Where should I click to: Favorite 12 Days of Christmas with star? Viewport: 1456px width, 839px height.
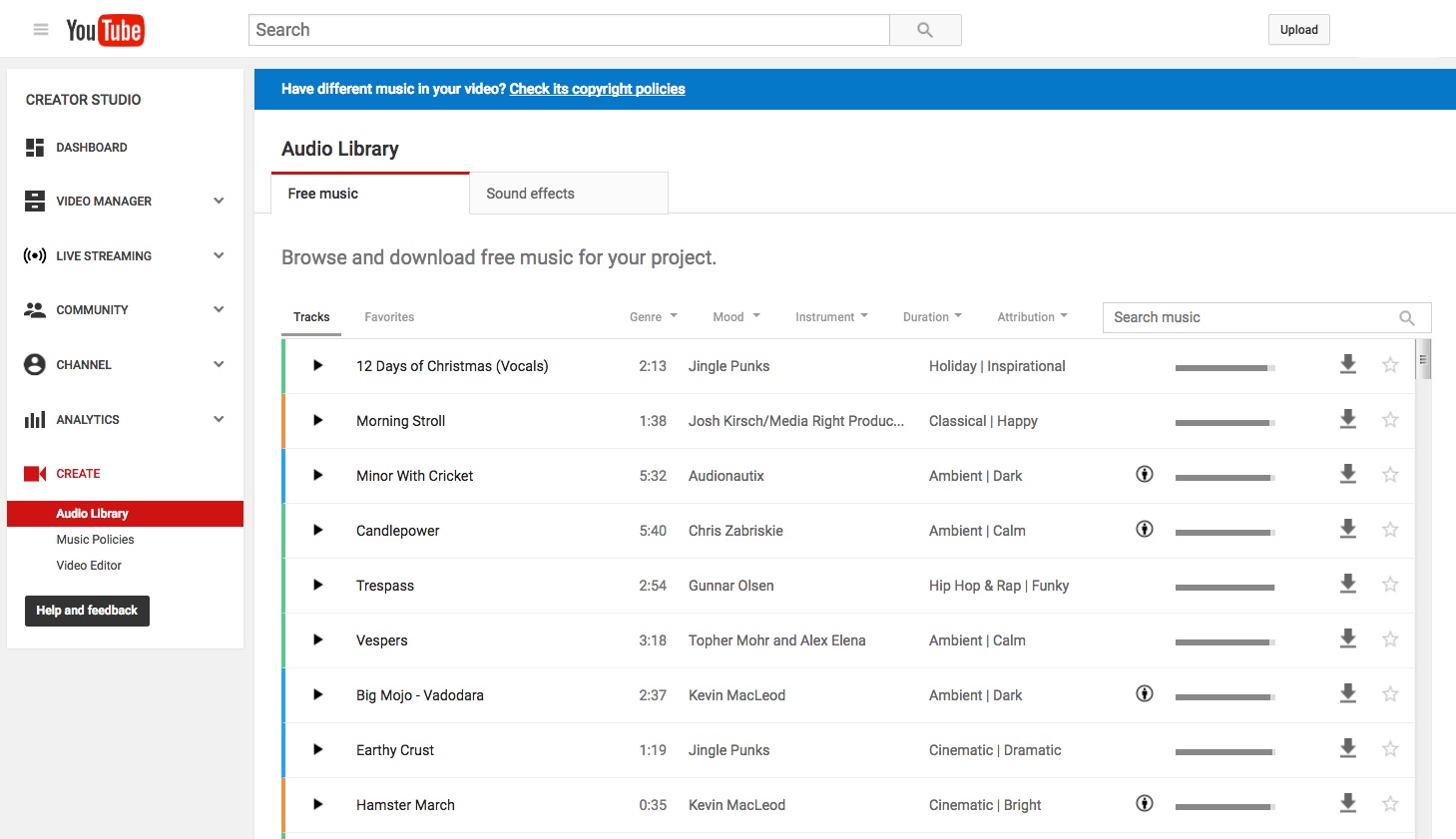(x=1390, y=365)
